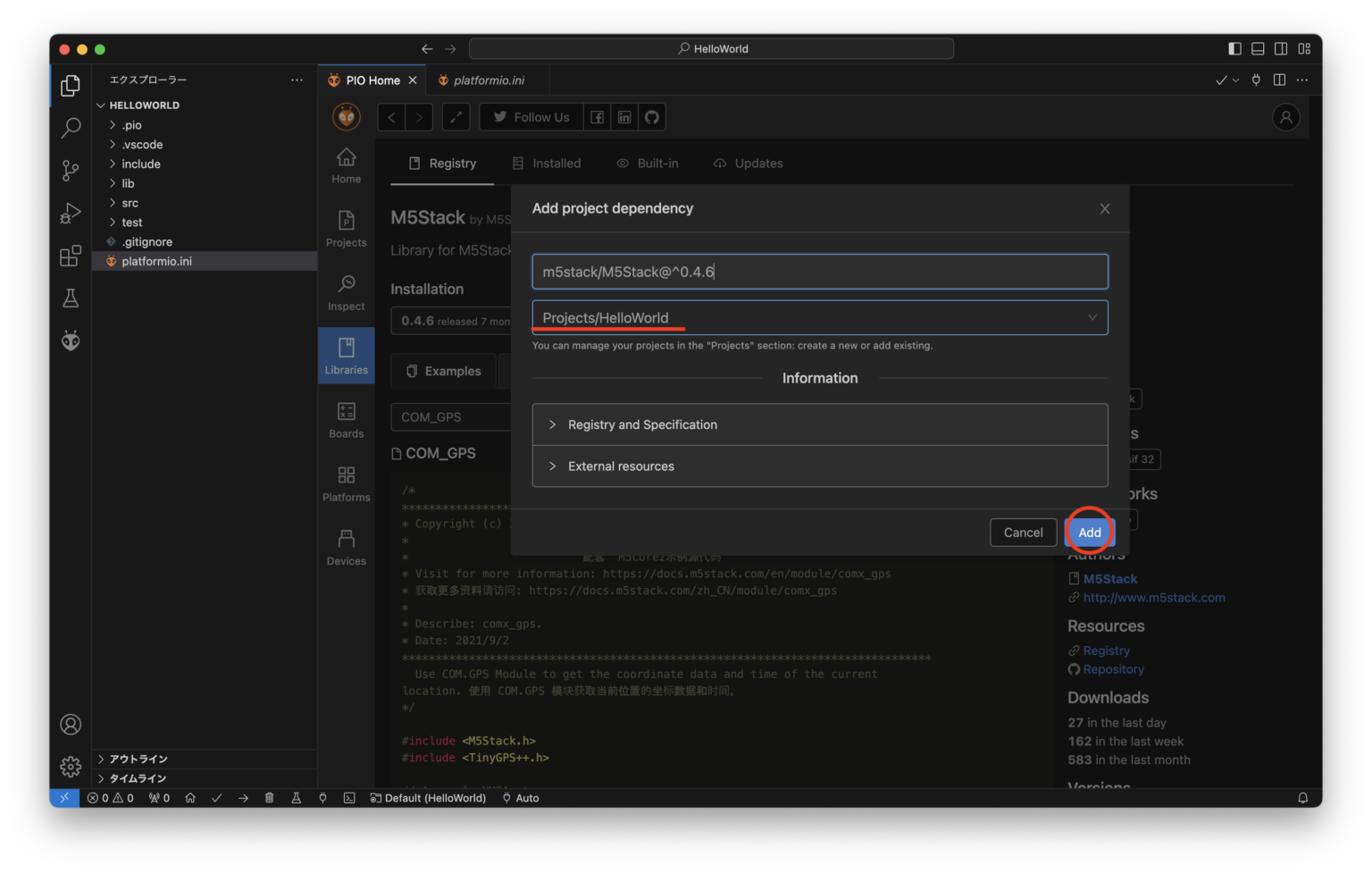Image resolution: width=1372 pixels, height=873 pixels.
Task: Open PlatformIO's GitHub page from the toolbar
Action: [x=651, y=117]
